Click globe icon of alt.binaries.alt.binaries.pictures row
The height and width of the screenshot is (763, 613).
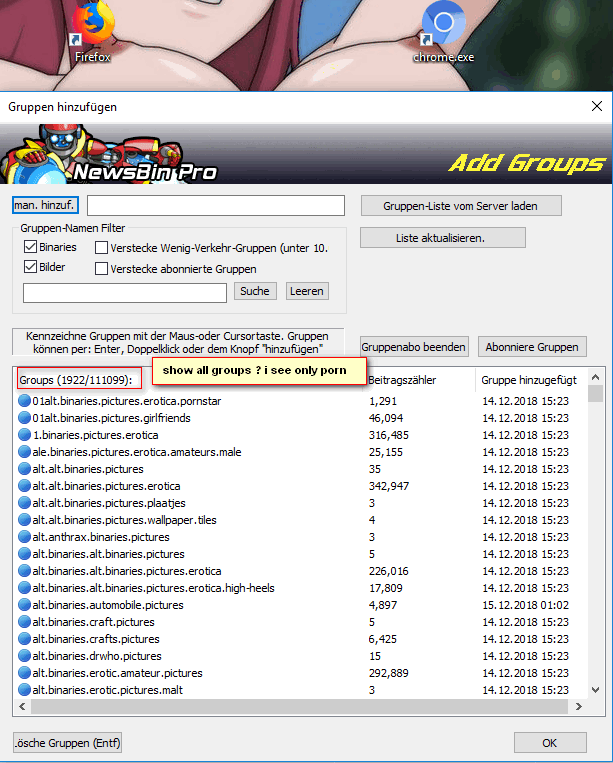[24, 554]
